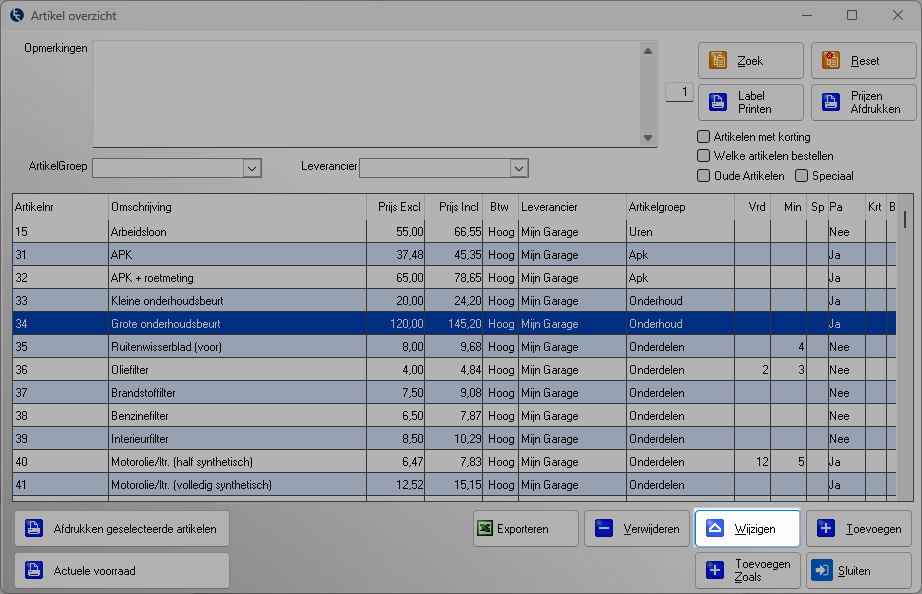922x594 pixels.
Task: Select Motorolie/ltr. (volledig synthetisch) row
Action: pos(454,484)
